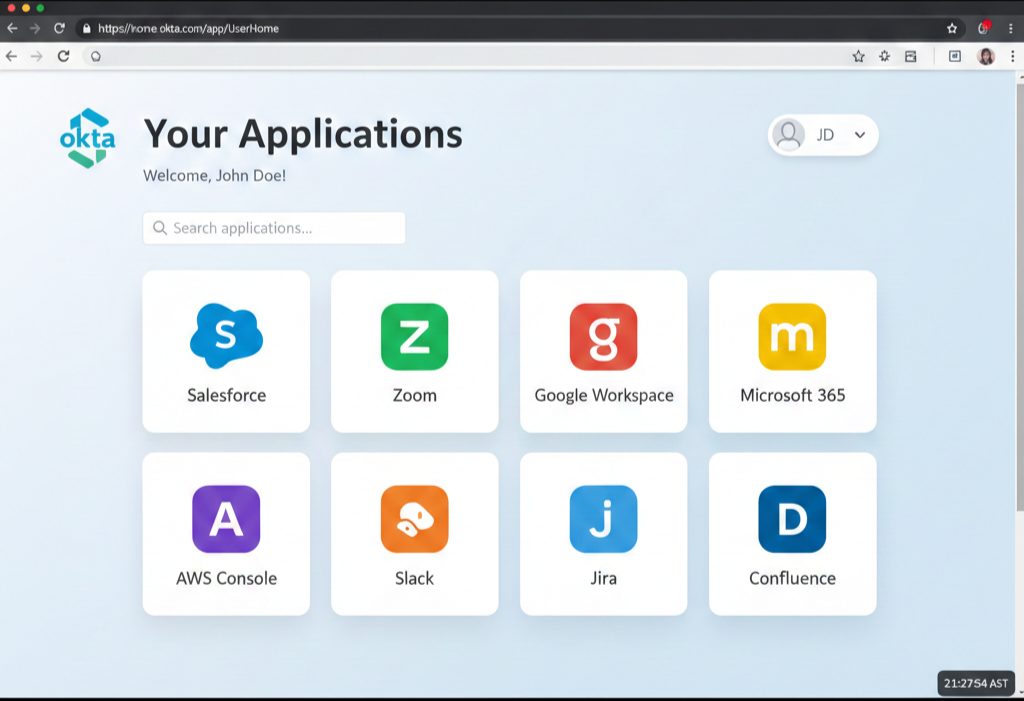Focus the Search applications field

274,228
